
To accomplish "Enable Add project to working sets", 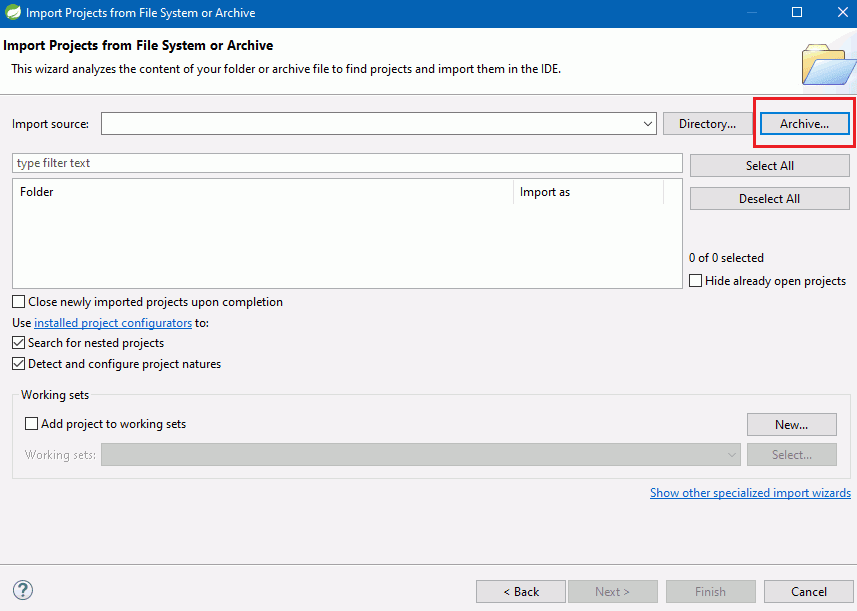I will [32, 424].
